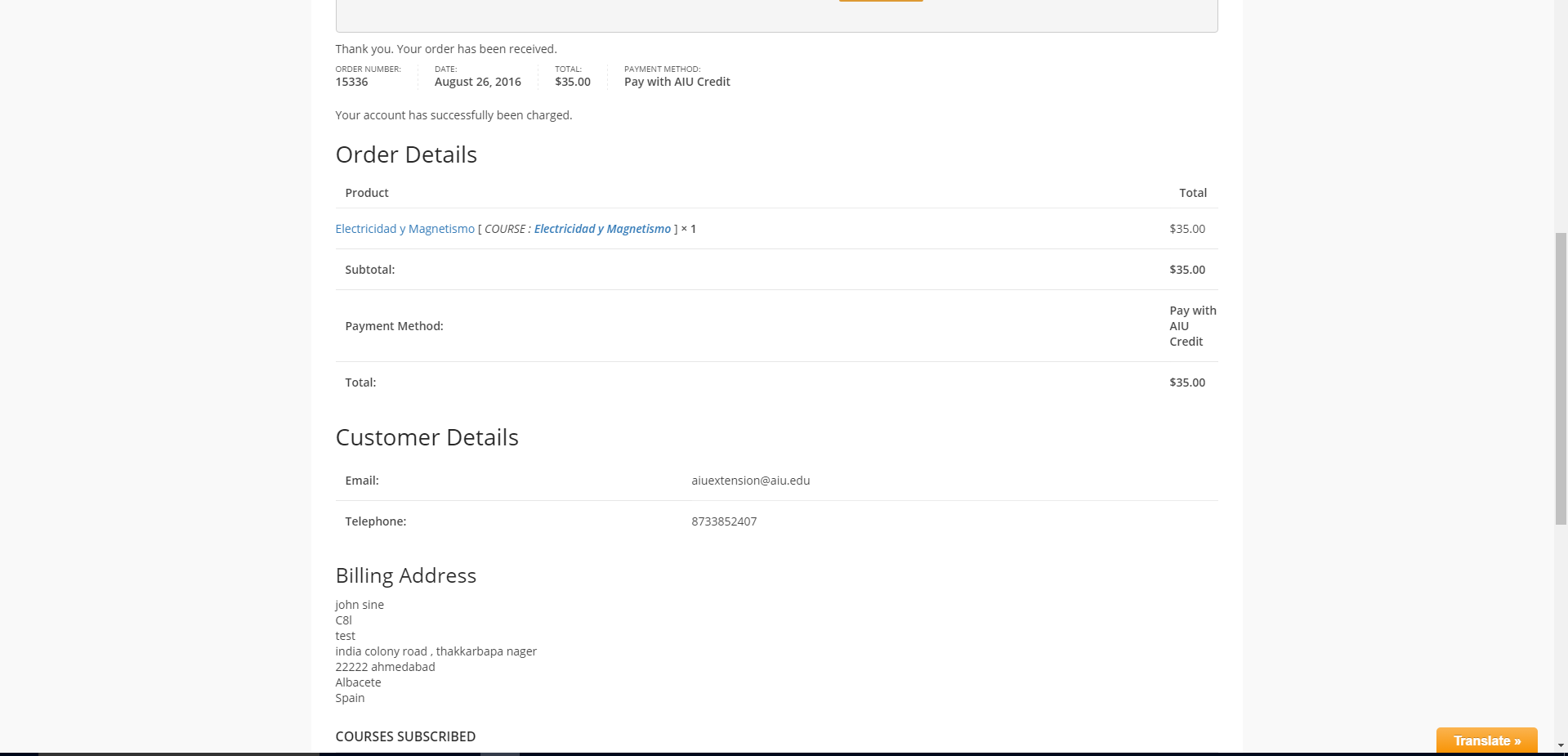Click the order number 15336
Image resolution: width=1568 pixels, height=756 pixels.
click(351, 82)
